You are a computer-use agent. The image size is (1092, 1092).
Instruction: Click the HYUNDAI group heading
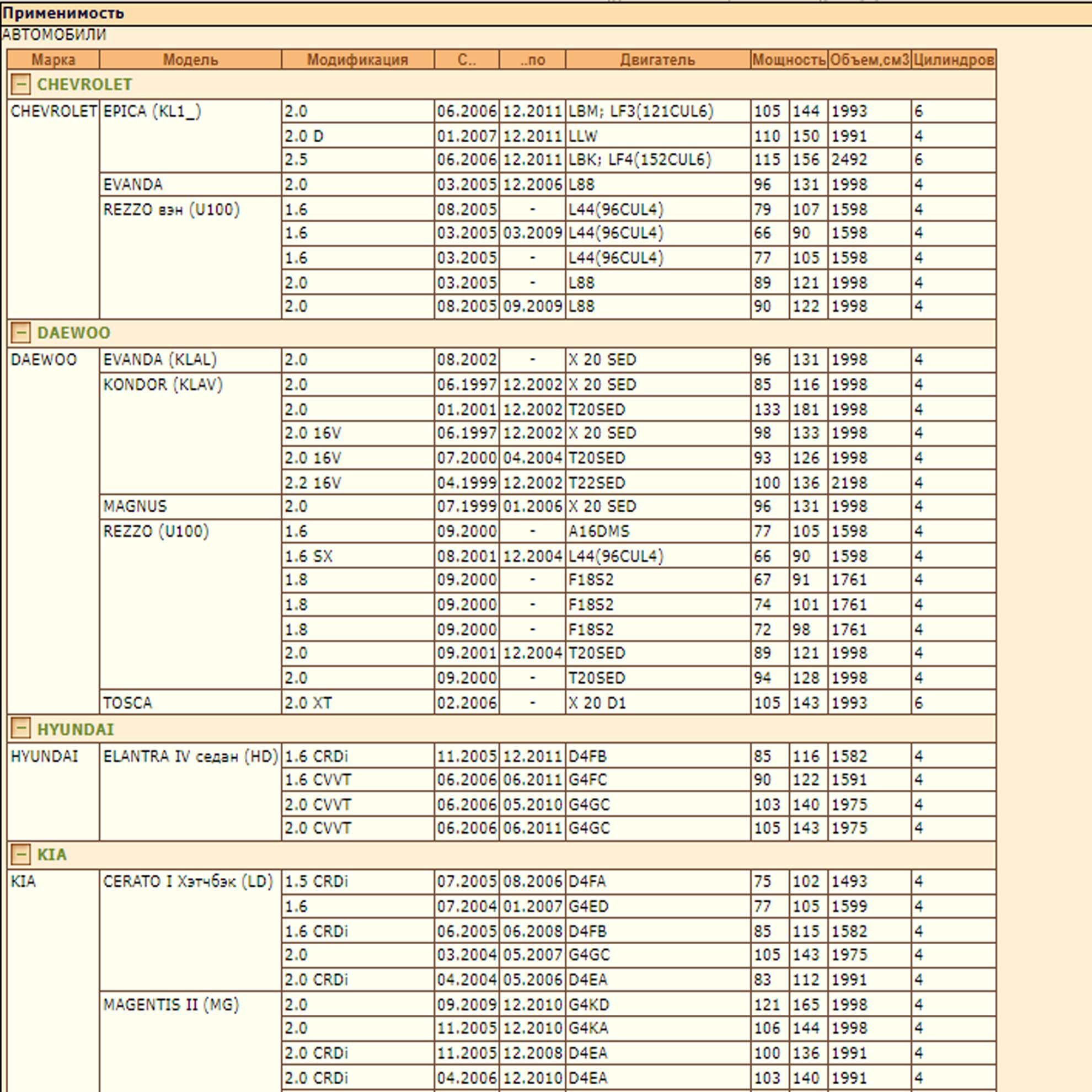(x=75, y=729)
